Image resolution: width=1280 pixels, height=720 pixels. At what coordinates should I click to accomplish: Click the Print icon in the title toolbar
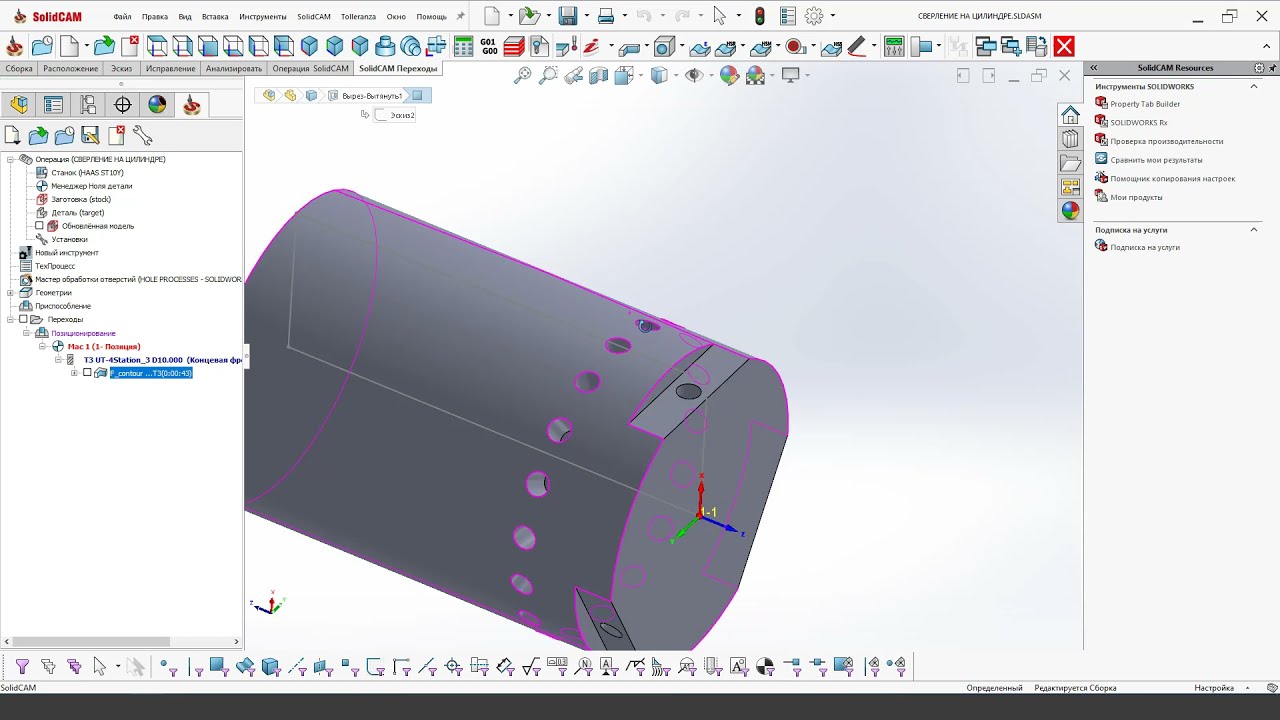pos(606,16)
